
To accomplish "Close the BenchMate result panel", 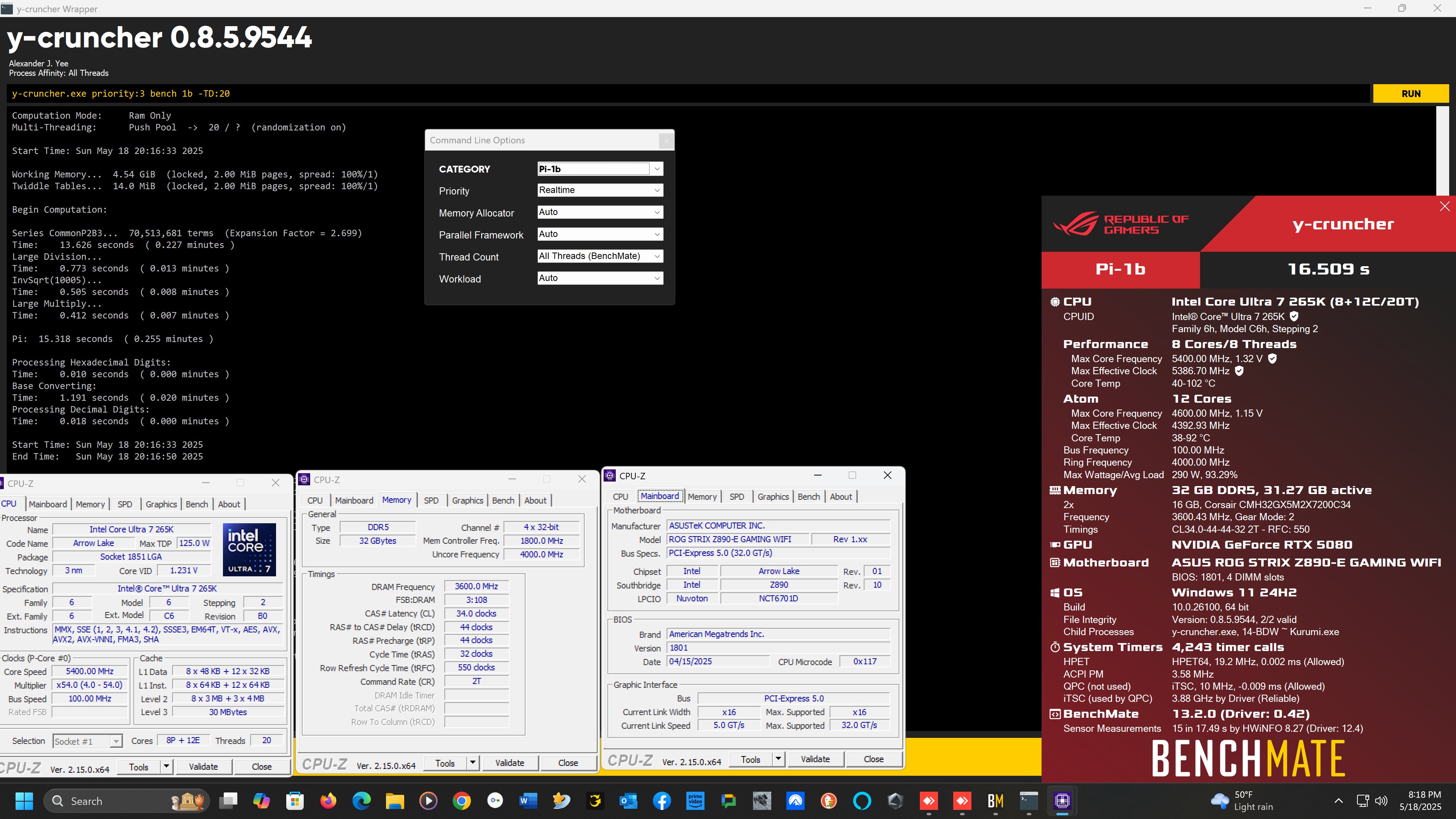I will pyautogui.click(x=1444, y=206).
